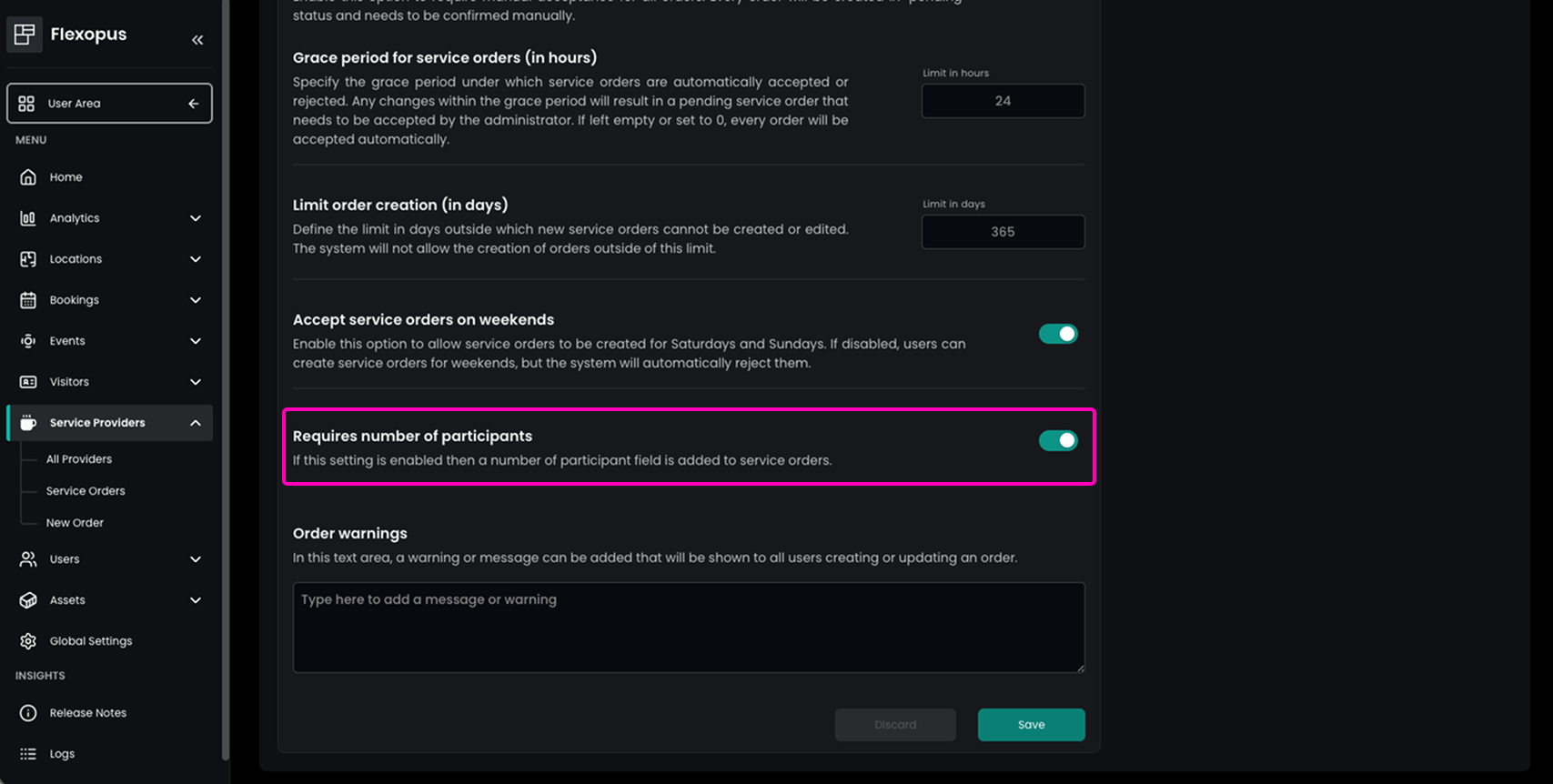Save the service order settings
The image size is (1553, 784).
1031,725
